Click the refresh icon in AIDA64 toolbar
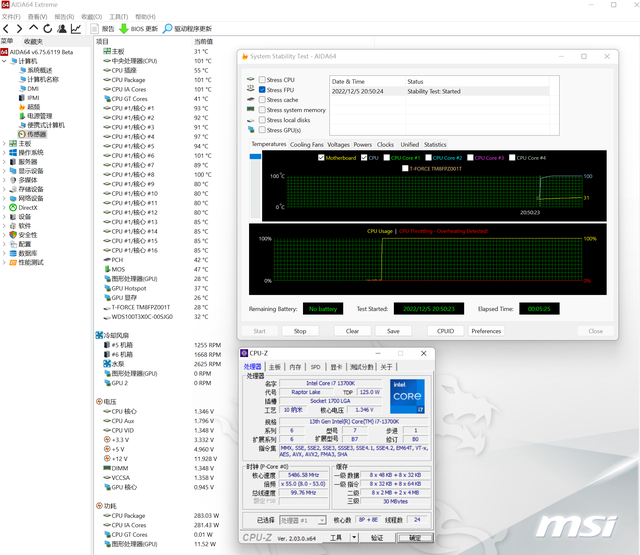Viewport: 640px width, 555px height. point(48,29)
